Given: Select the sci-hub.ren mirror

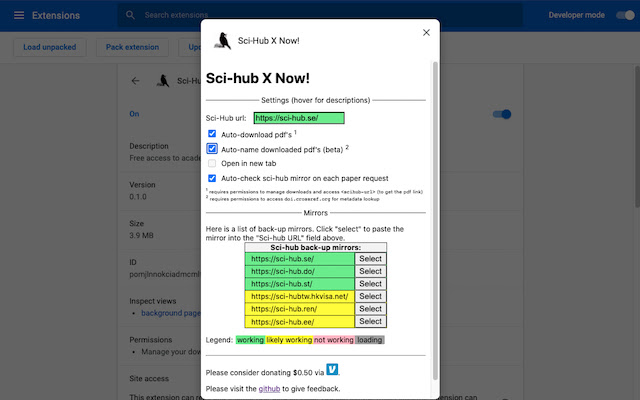Looking at the screenshot, I should click(x=371, y=309).
